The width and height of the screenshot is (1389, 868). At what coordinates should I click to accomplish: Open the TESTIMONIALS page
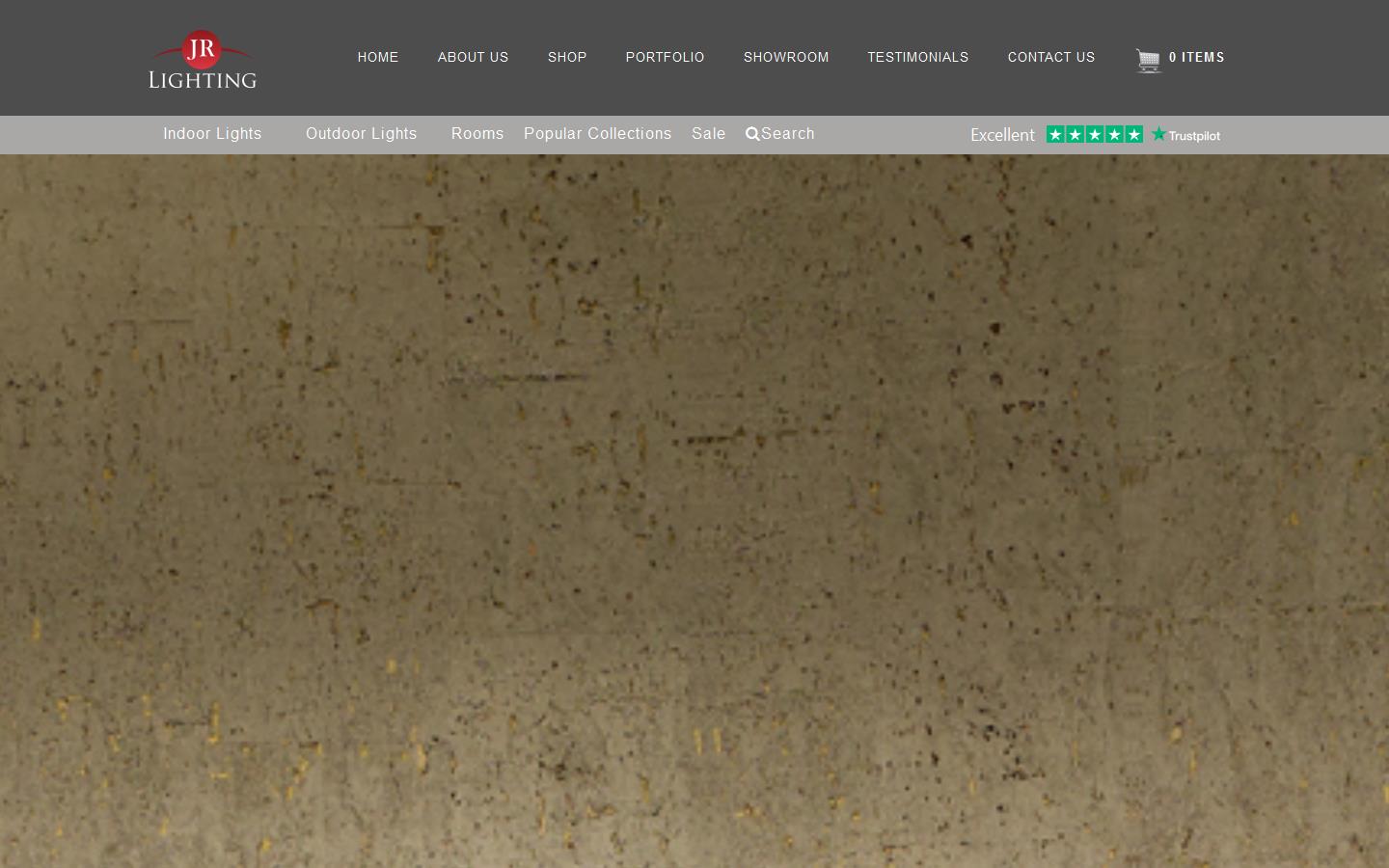click(x=918, y=57)
